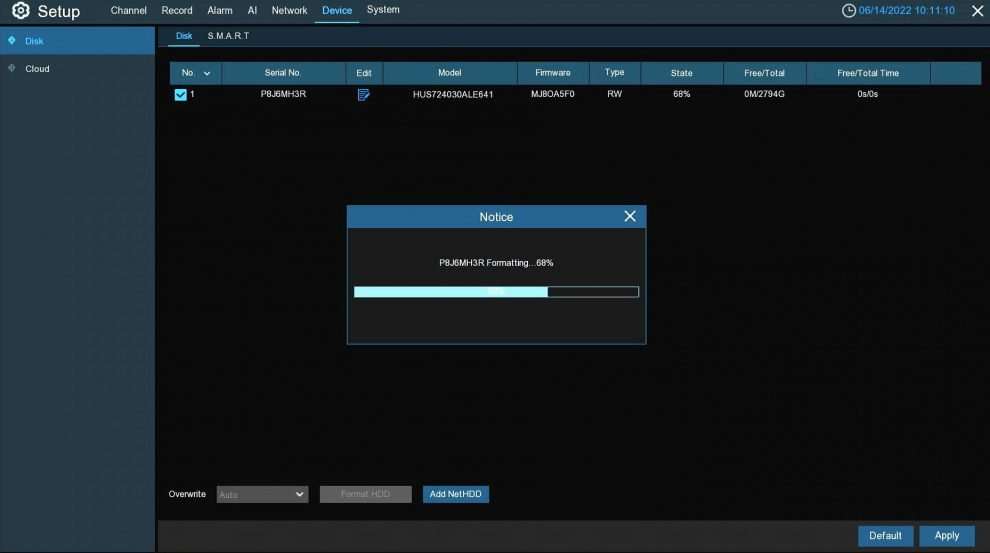The height and width of the screenshot is (553, 990).
Task: Open the Channel menu
Action: tap(129, 11)
